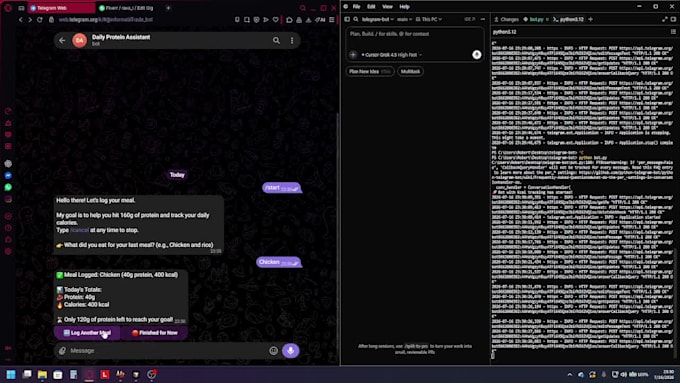
Task: Add a new editor tab with plus
Action: click(591, 19)
